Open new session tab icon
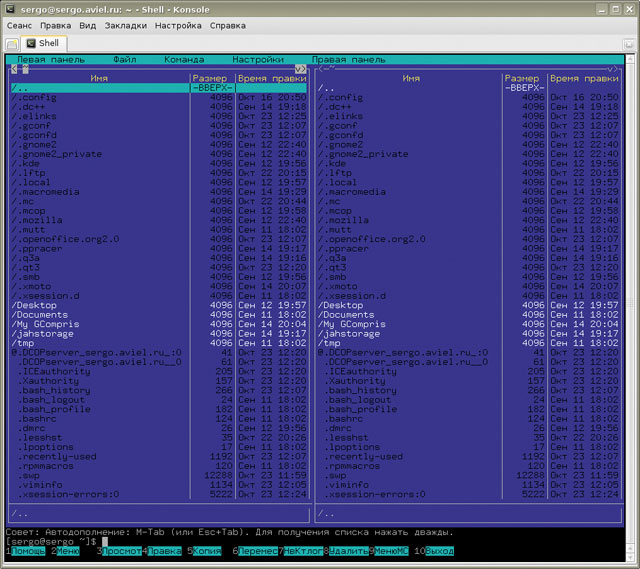Viewport: 640px width, 569px height. pos(12,44)
